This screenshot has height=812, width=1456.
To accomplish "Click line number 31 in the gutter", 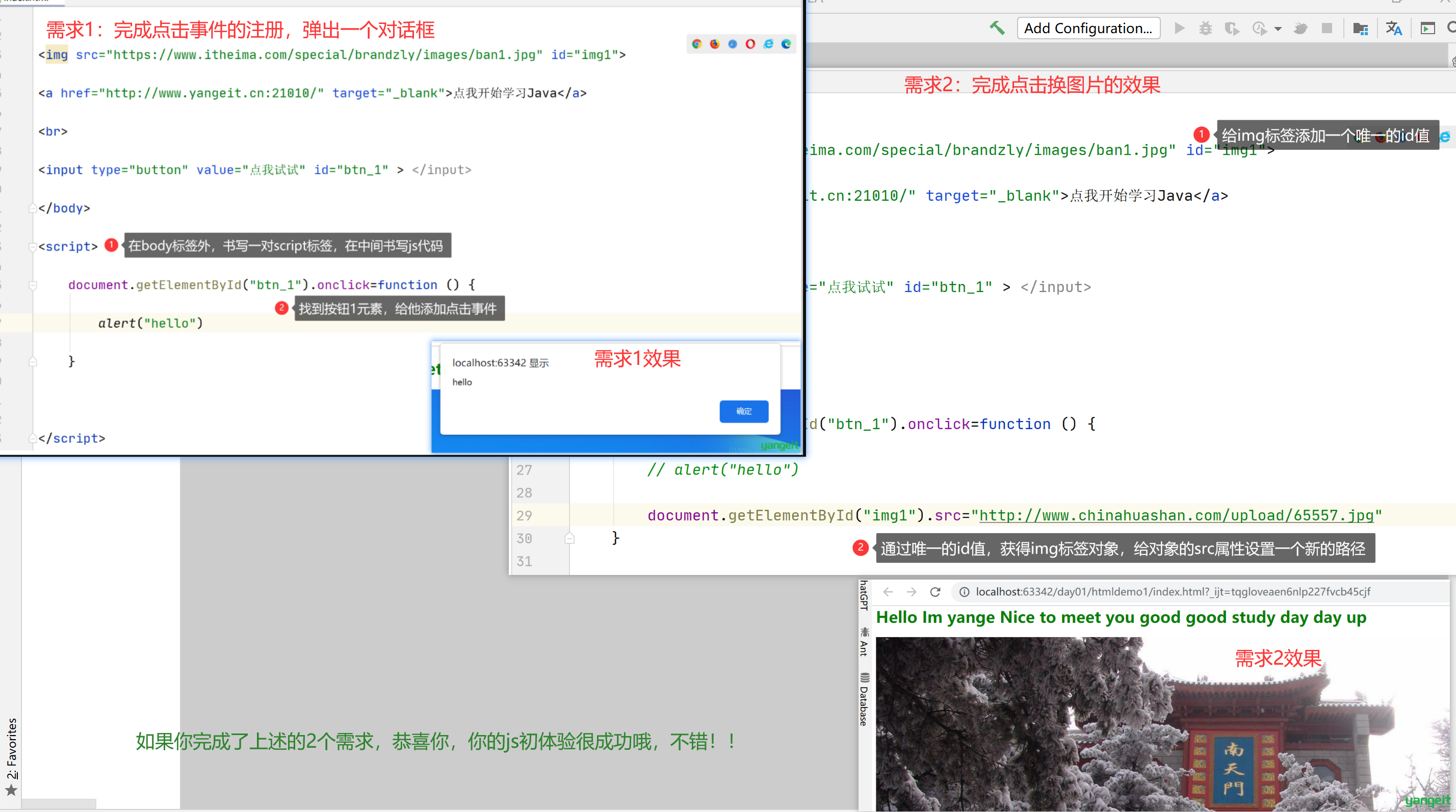I will (x=524, y=562).
